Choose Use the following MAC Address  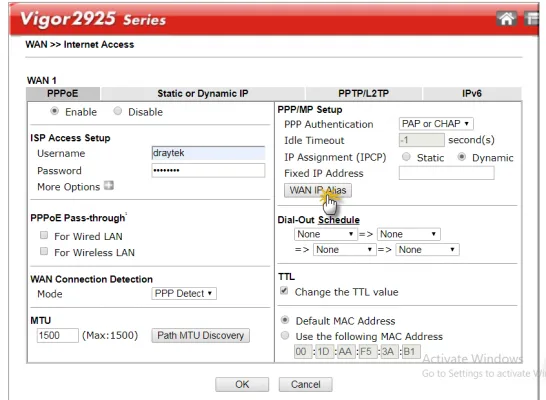pos(285,336)
